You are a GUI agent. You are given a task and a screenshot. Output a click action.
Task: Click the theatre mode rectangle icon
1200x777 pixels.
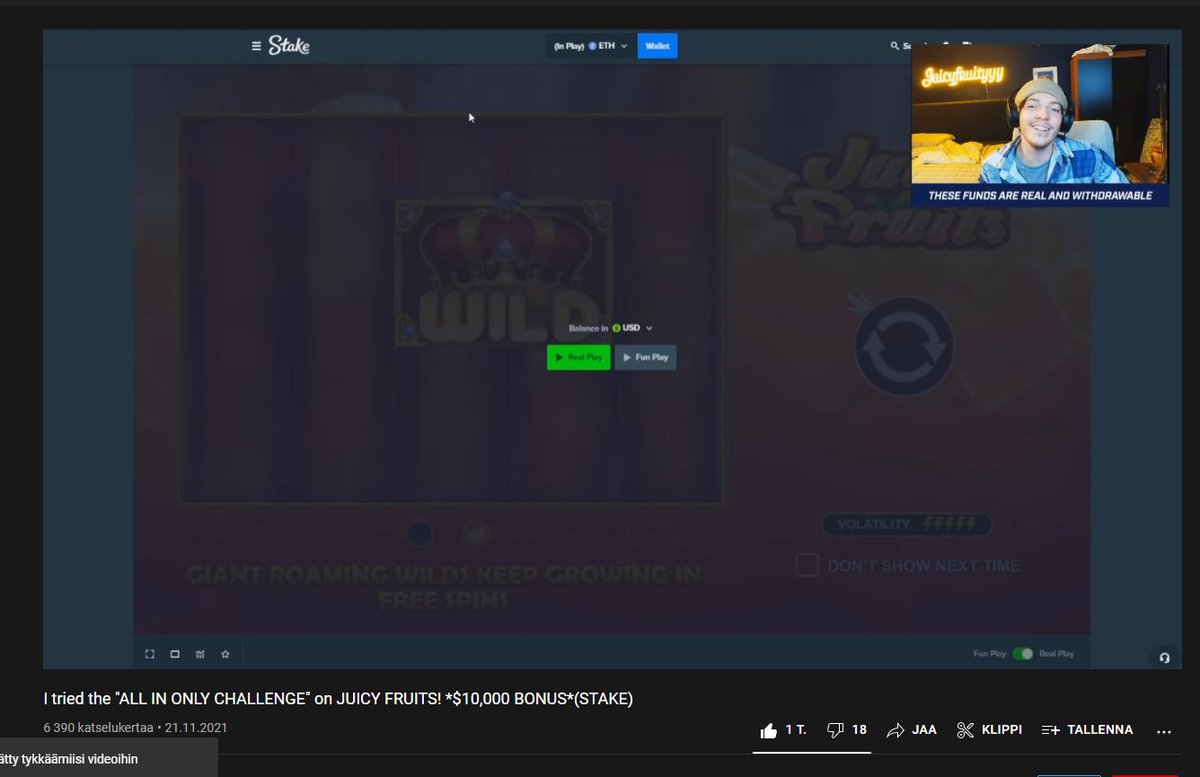175,654
